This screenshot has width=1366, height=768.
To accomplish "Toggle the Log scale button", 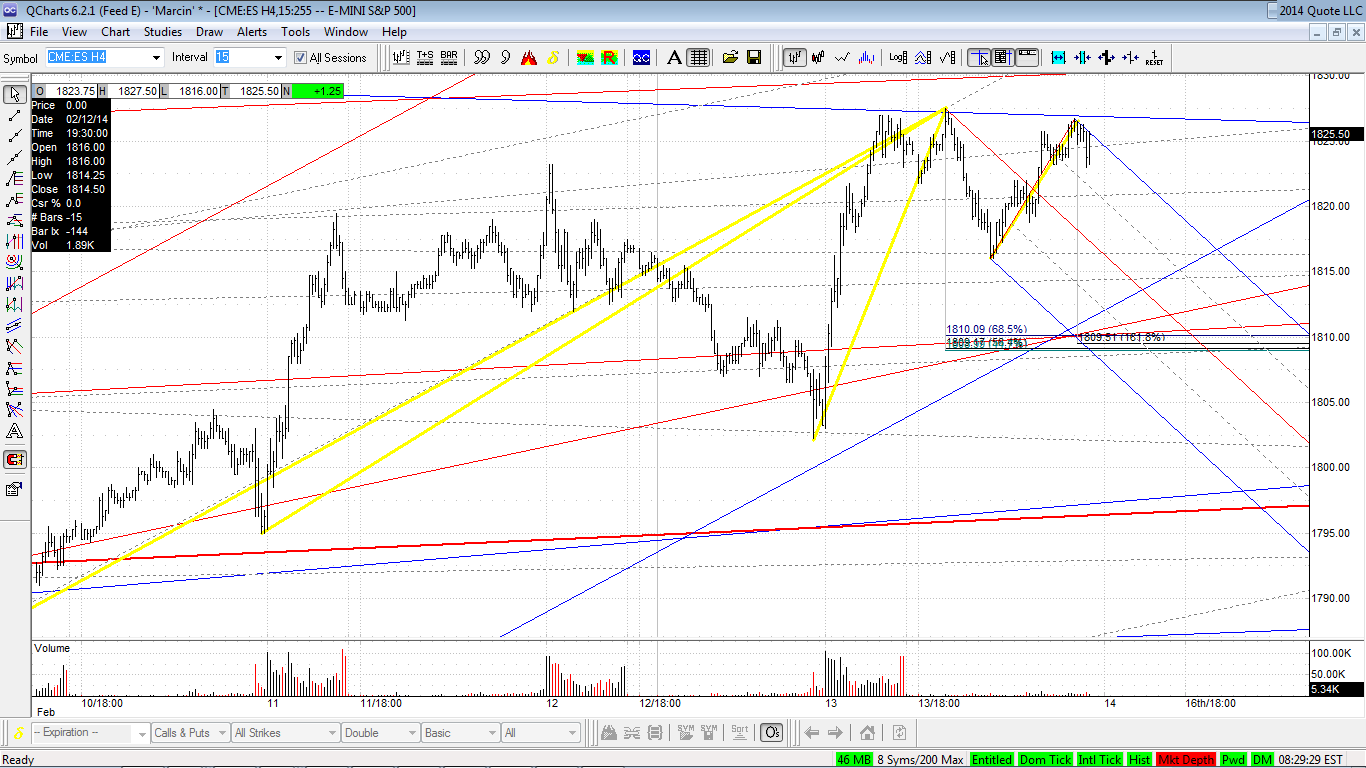I will point(899,57).
